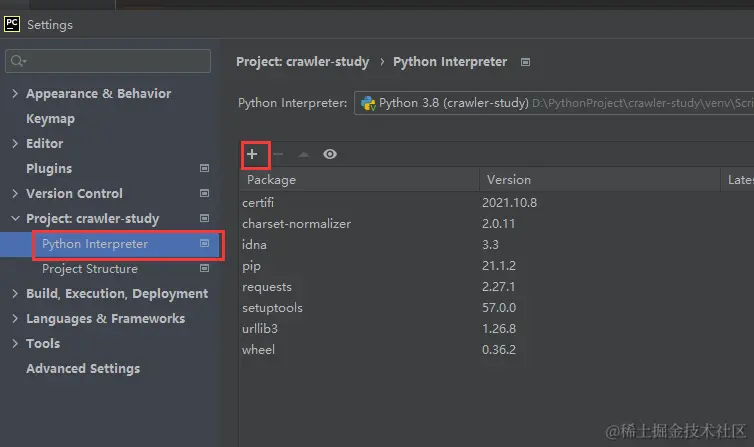Open Keymap settings
Viewport: 754px width, 447px height.
[50, 119]
